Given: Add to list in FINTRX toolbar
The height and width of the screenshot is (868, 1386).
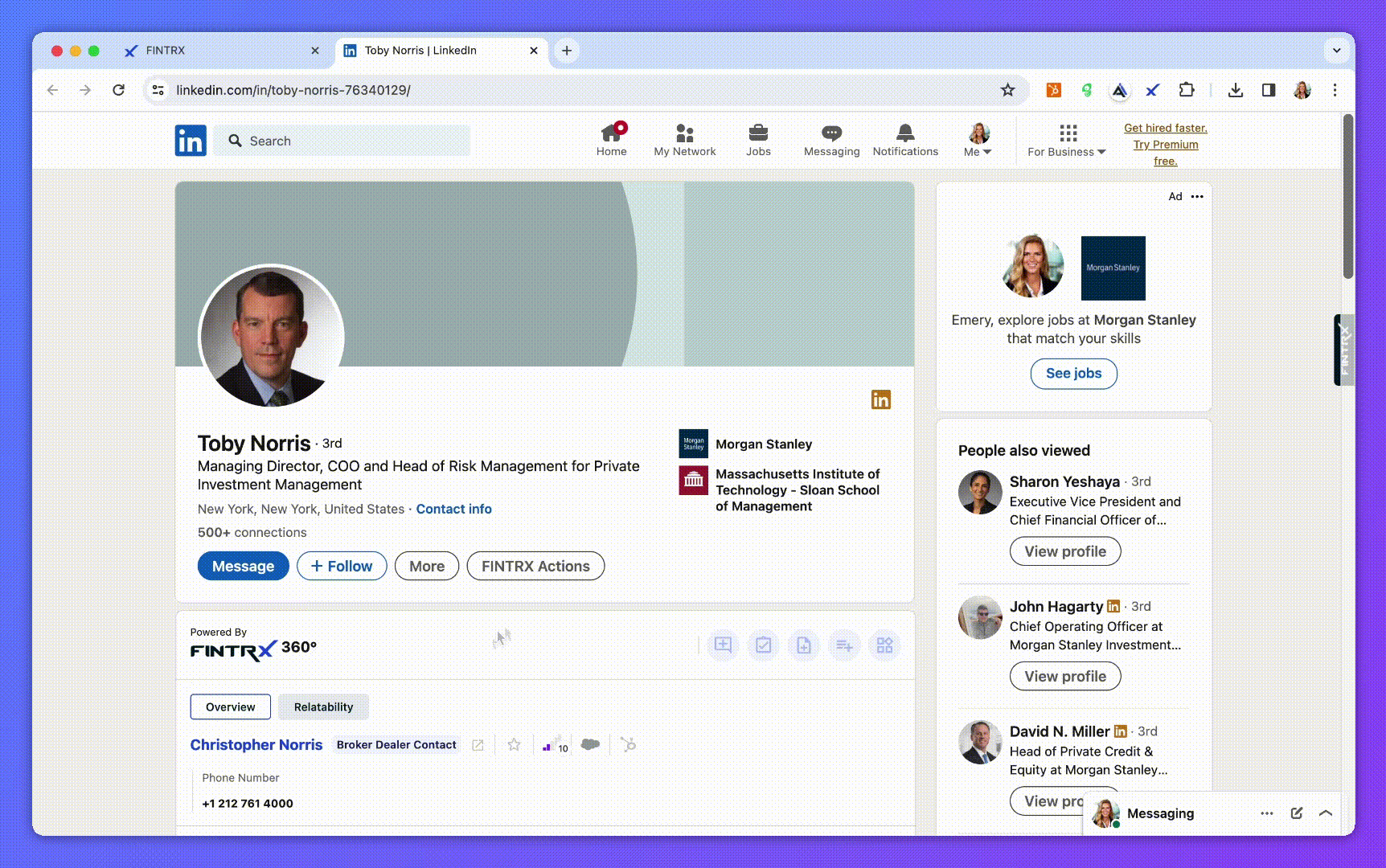Looking at the screenshot, I should (844, 645).
